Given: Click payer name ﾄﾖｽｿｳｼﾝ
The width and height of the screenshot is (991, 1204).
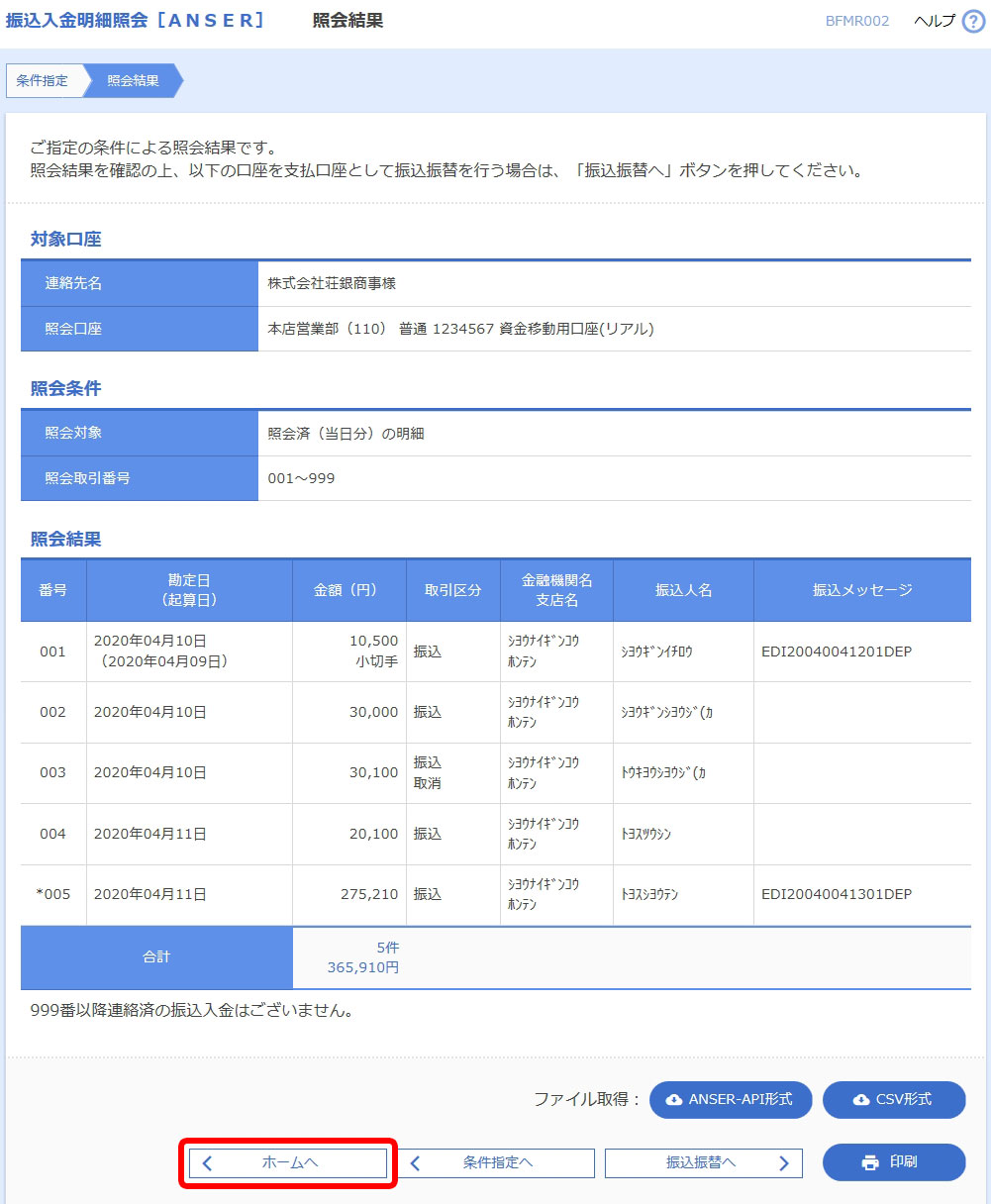Looking at the screenshot, I should [646, 835].
